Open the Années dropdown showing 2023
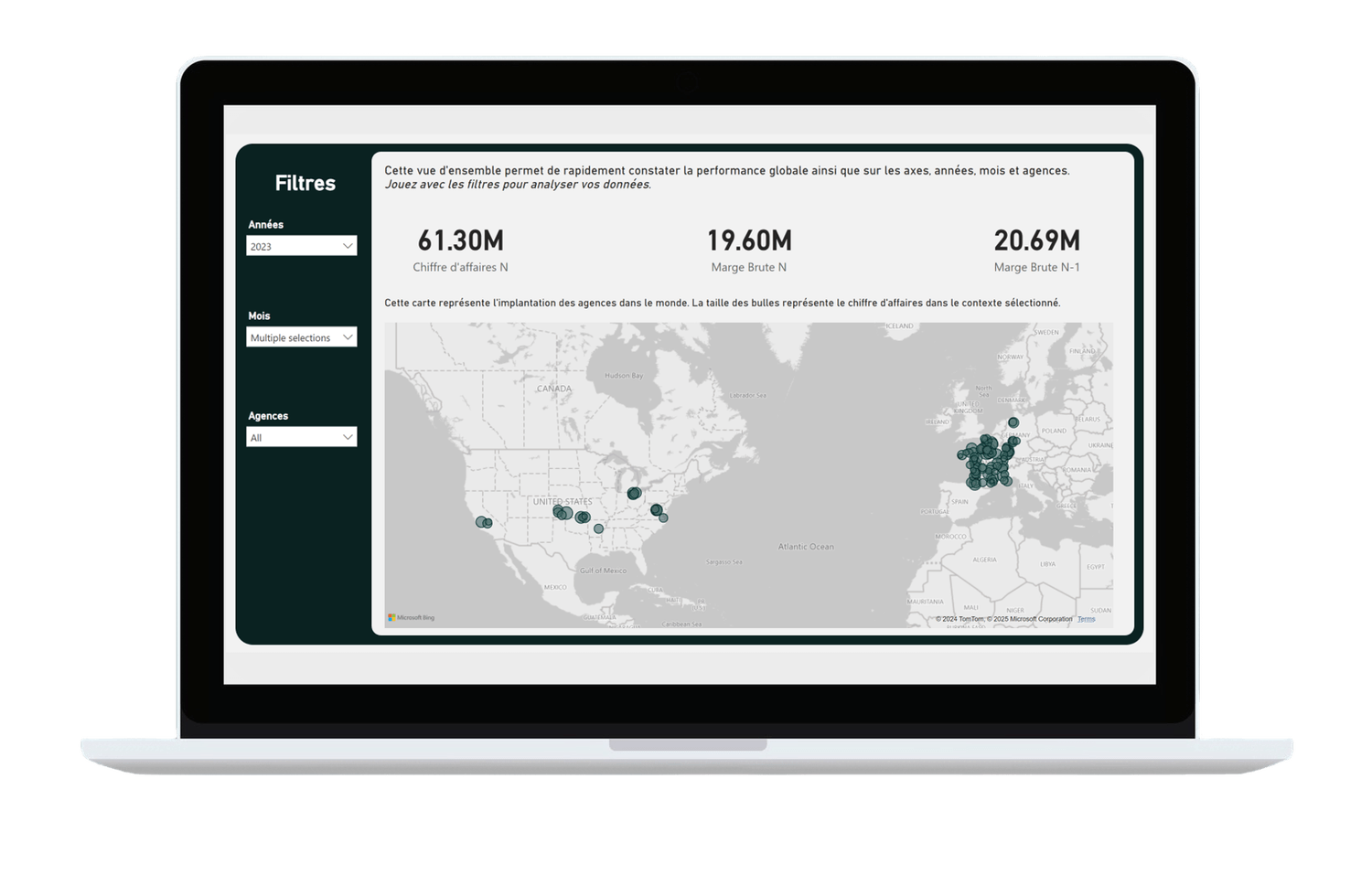Viewport: 1372px width, 875px height. [301, 246]
